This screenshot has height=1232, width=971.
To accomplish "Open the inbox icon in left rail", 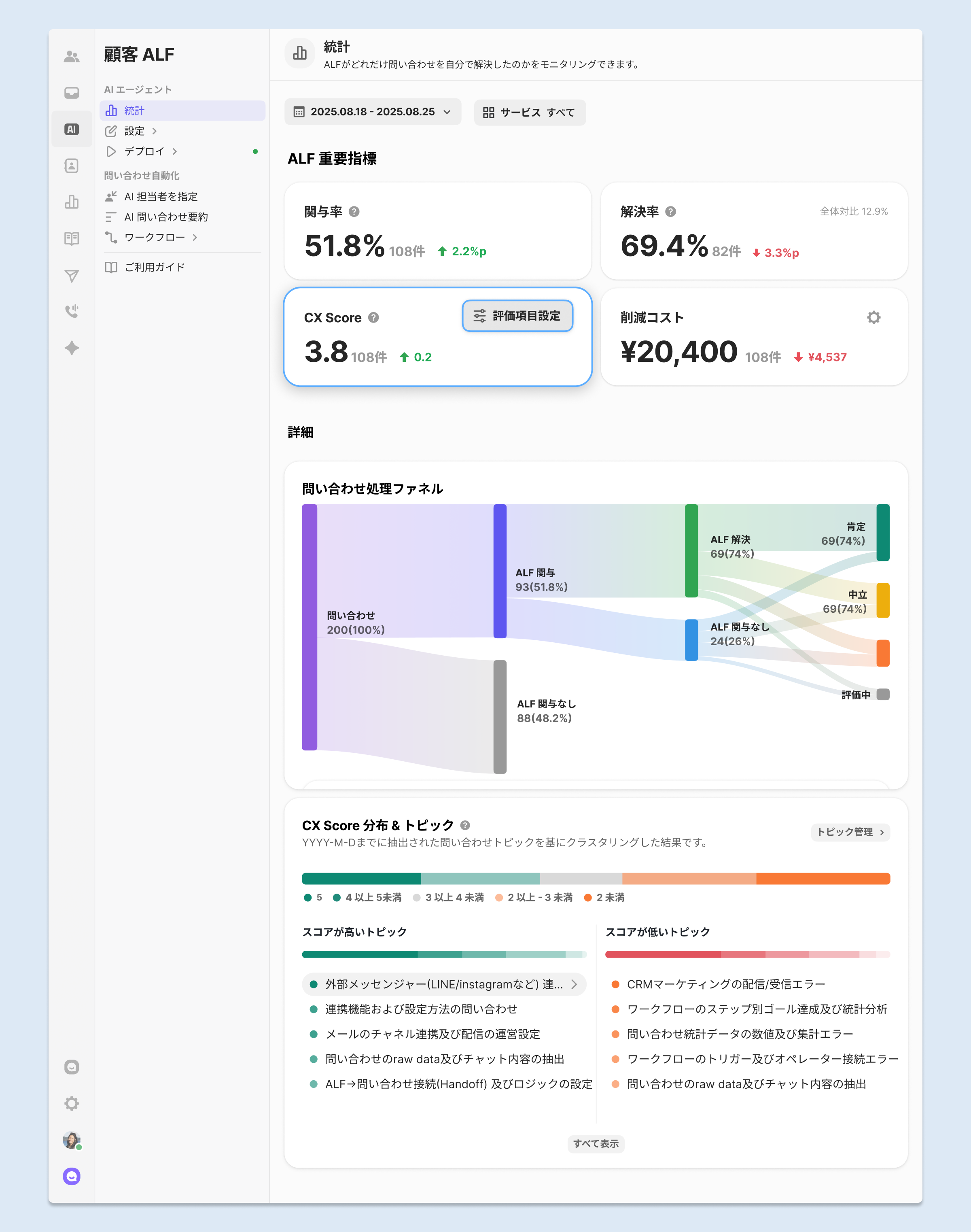I will coord(72,93).
